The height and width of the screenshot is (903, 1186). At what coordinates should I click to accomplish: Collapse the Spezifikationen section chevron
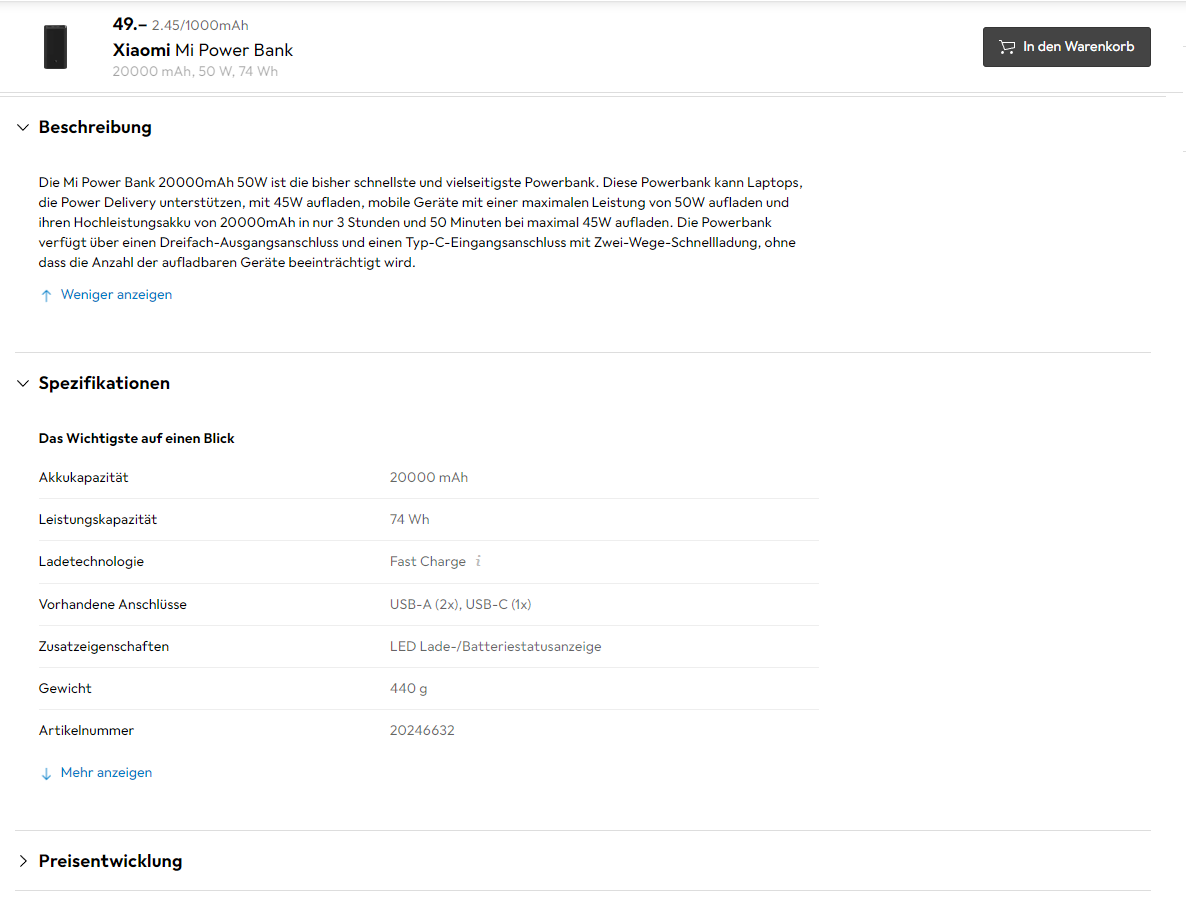[23, 383]
